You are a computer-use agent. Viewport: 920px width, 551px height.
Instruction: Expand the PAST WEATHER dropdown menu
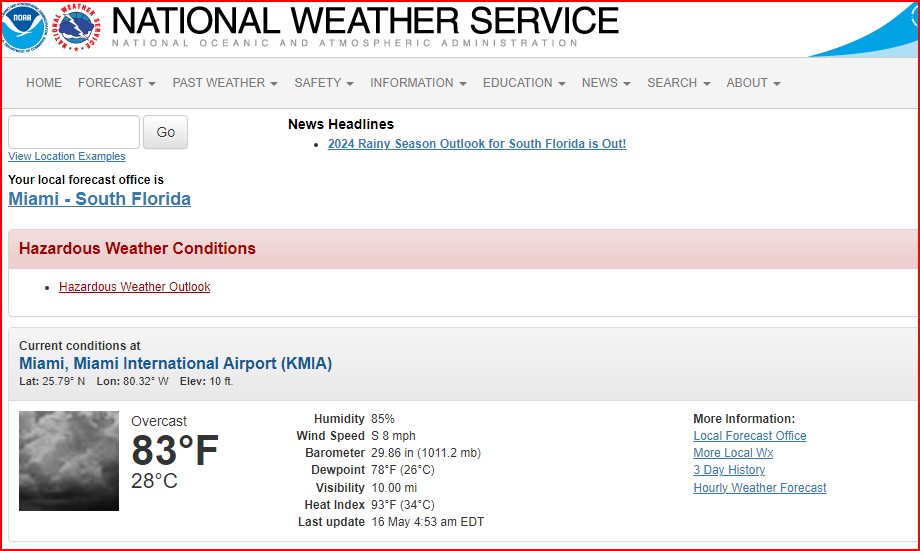pos(225,83)
